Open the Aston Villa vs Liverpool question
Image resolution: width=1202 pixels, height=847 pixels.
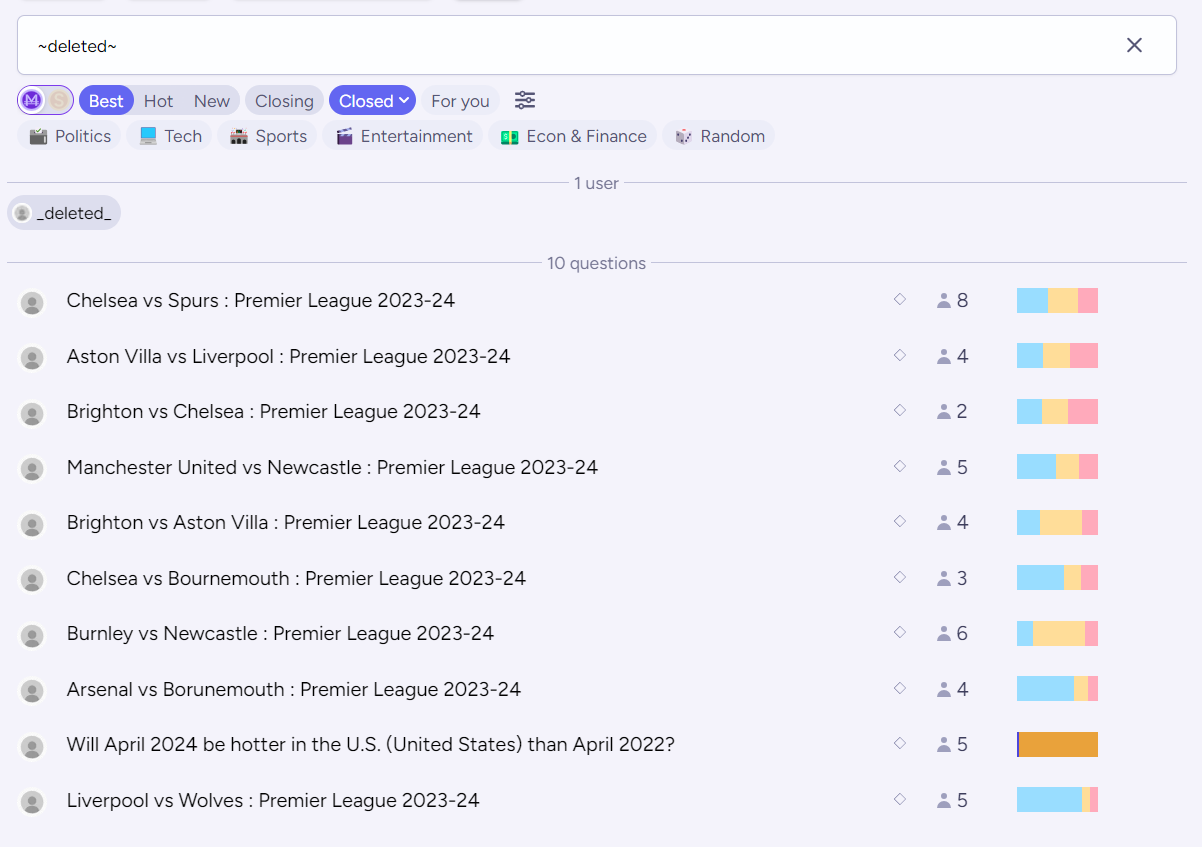point(288,356)
